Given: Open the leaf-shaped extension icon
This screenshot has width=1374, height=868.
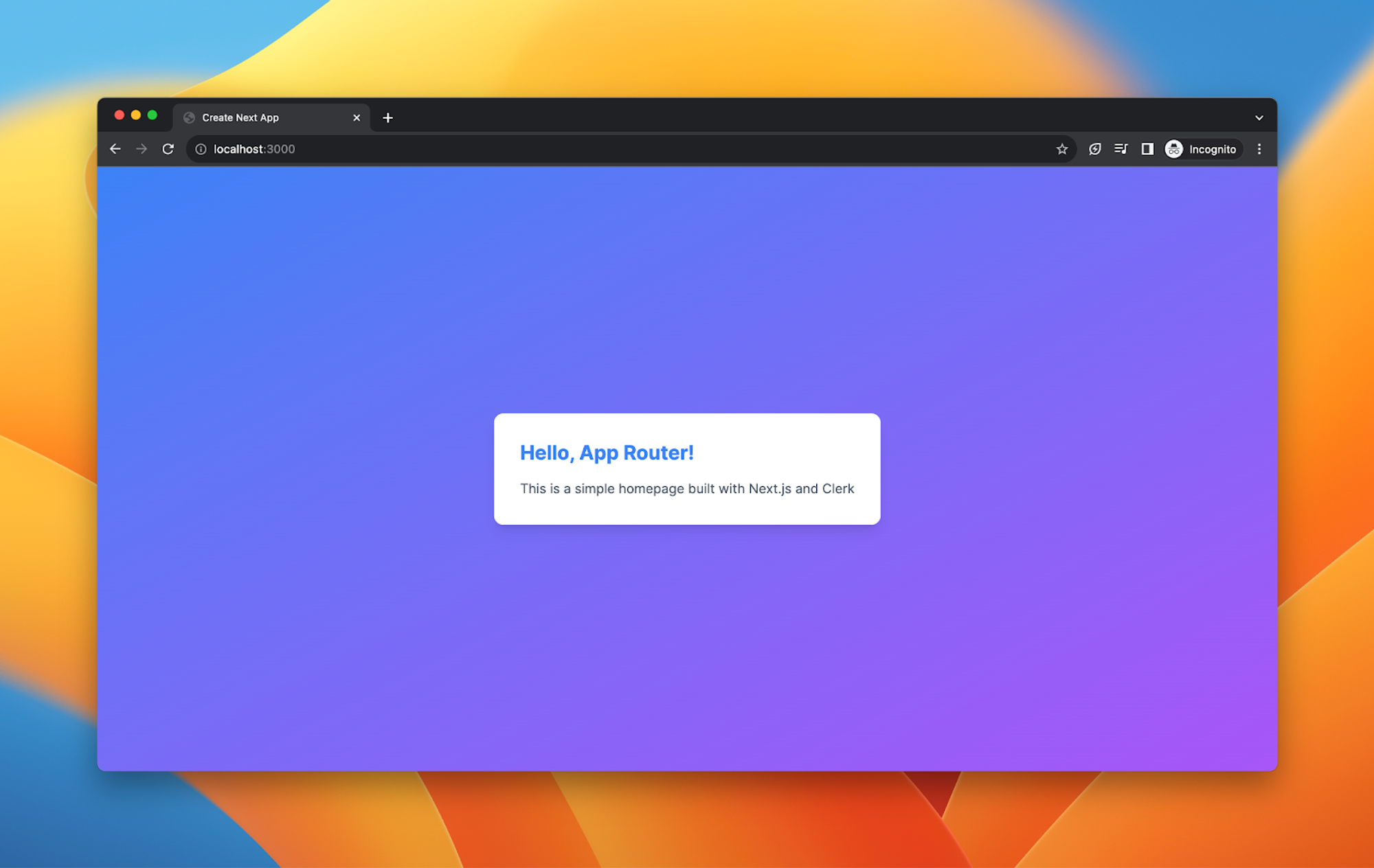Looking at the screenshot, I should [x=1095, y=149].
